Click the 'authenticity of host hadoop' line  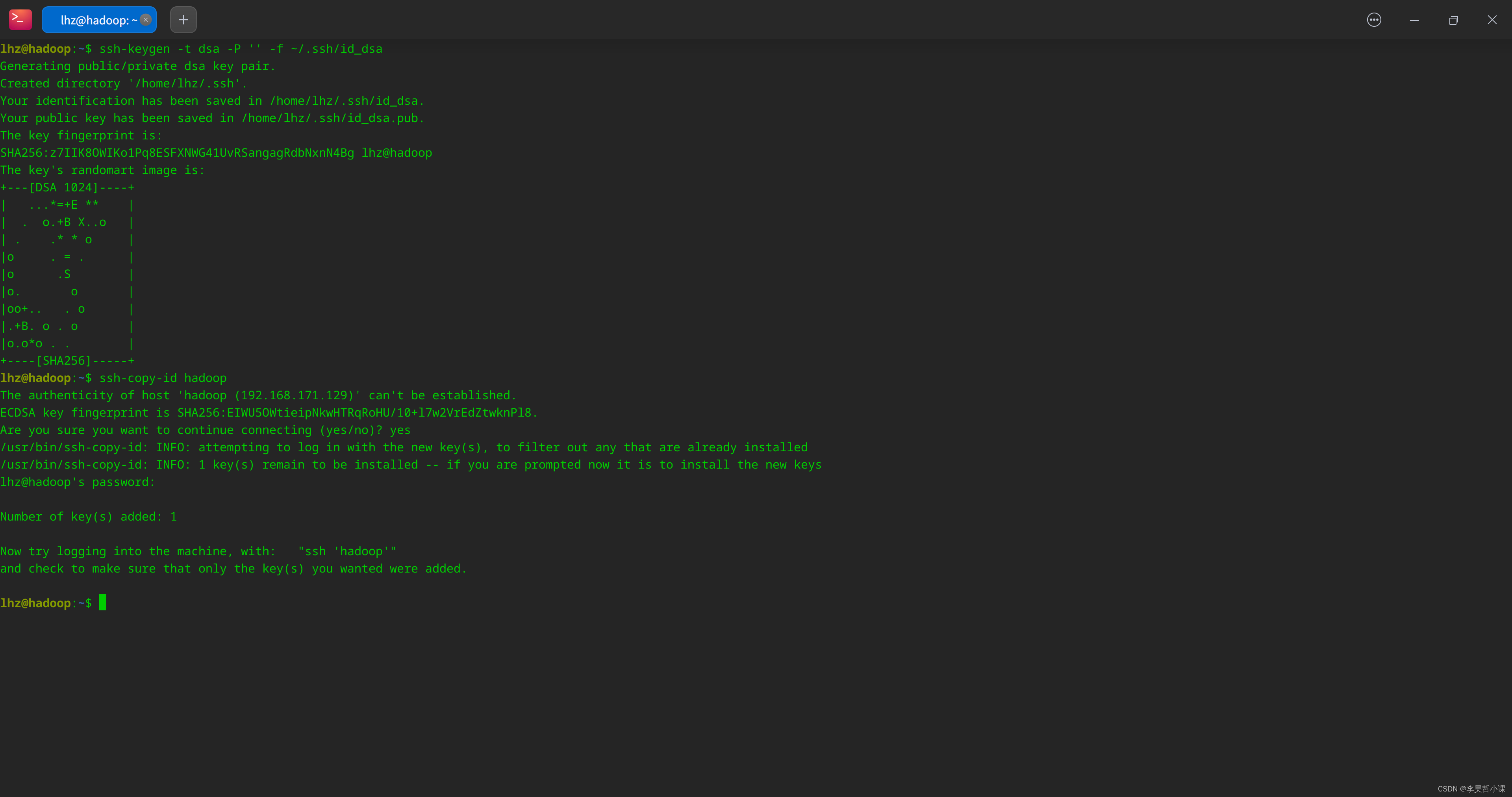click(258, 396)
